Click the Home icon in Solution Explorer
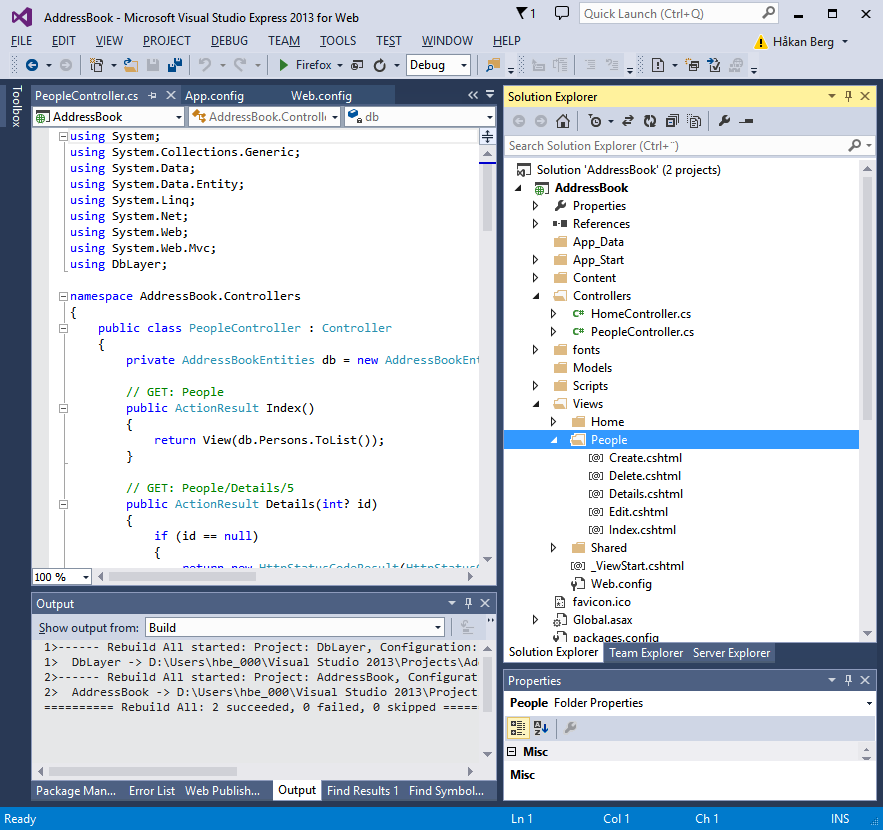Screen dimensions: 883x830 click(x=564, y=121)
